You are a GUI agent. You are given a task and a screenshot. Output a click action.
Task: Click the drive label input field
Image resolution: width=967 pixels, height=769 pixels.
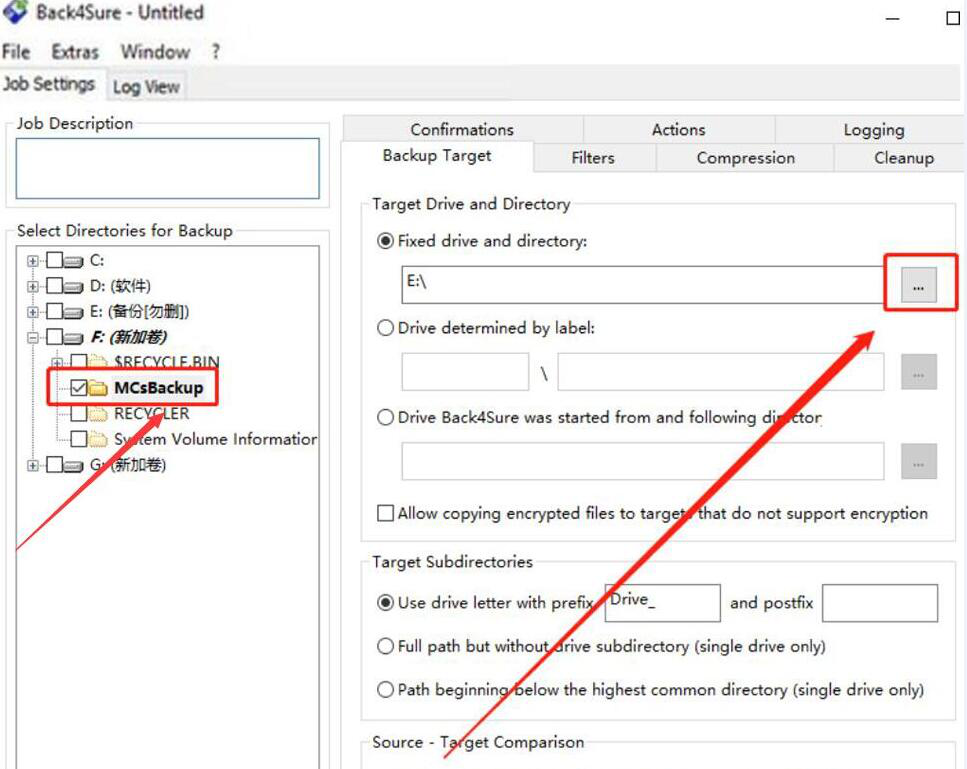point(465,372)
